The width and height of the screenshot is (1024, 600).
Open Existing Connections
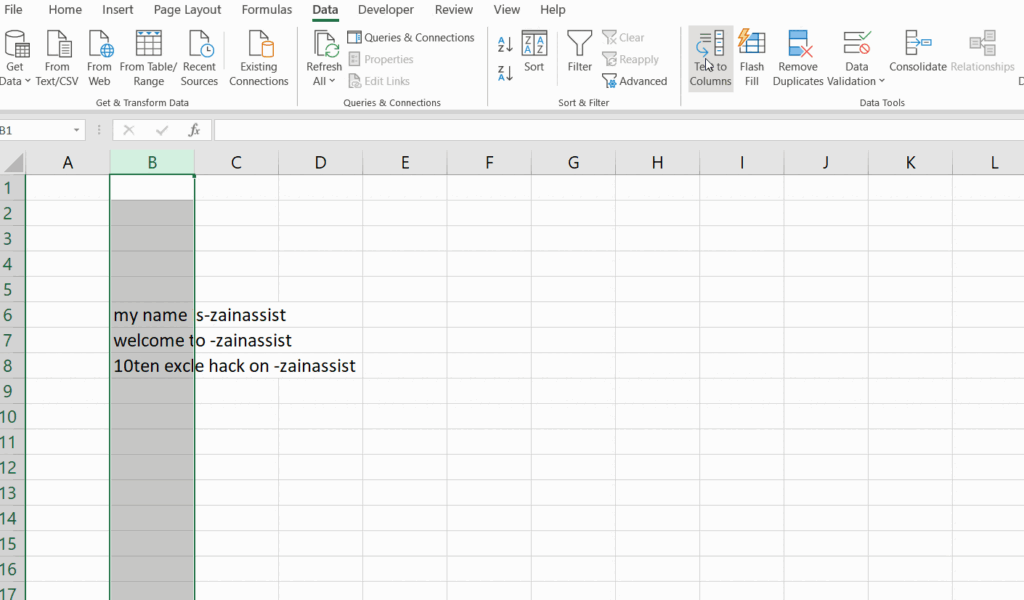(259, 45)
